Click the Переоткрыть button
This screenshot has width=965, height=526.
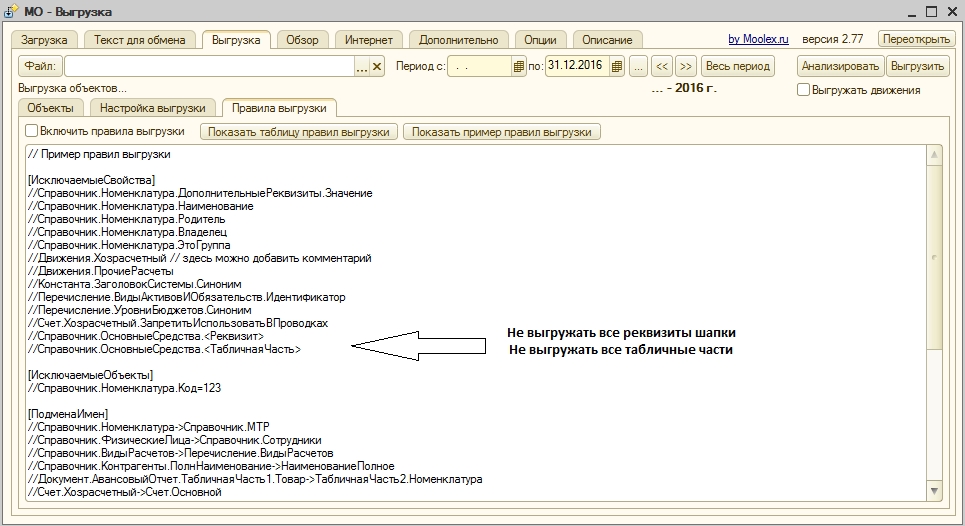pos(916,39)
